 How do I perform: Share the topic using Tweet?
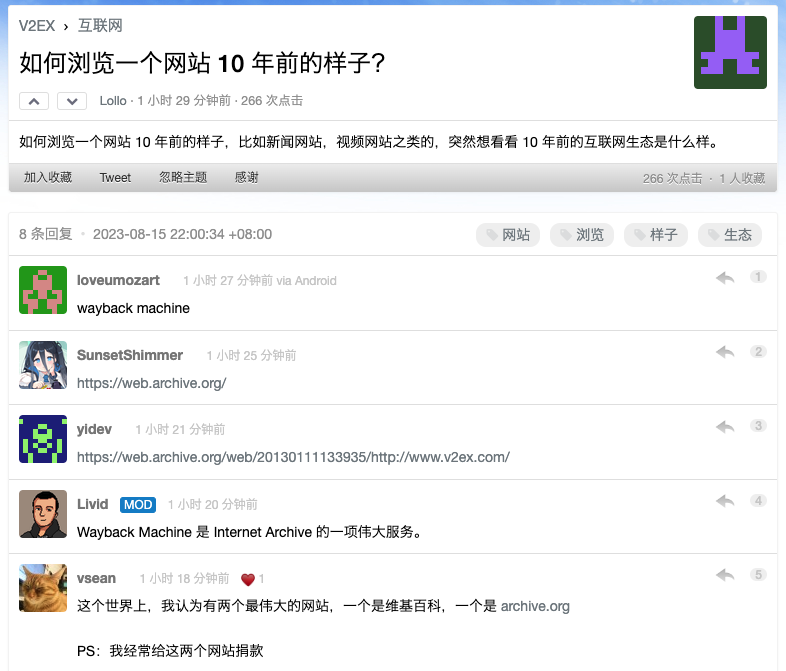[115, 178]
